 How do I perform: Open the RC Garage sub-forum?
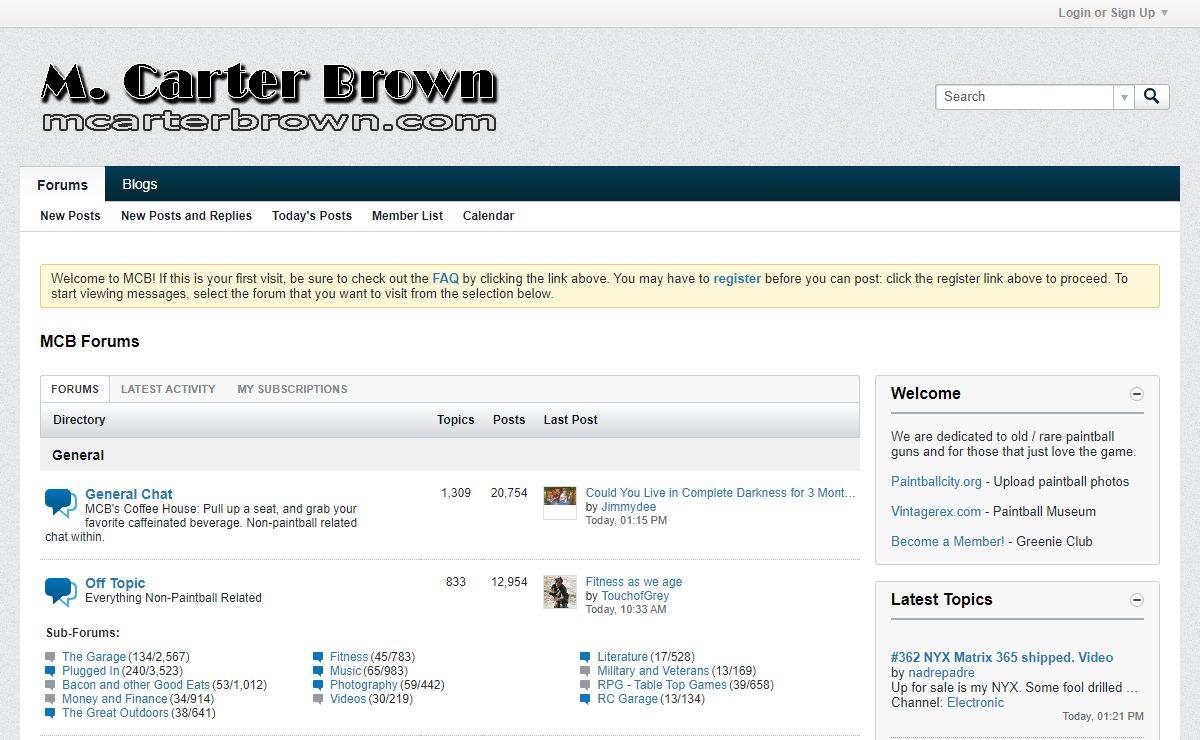[628, 699]
